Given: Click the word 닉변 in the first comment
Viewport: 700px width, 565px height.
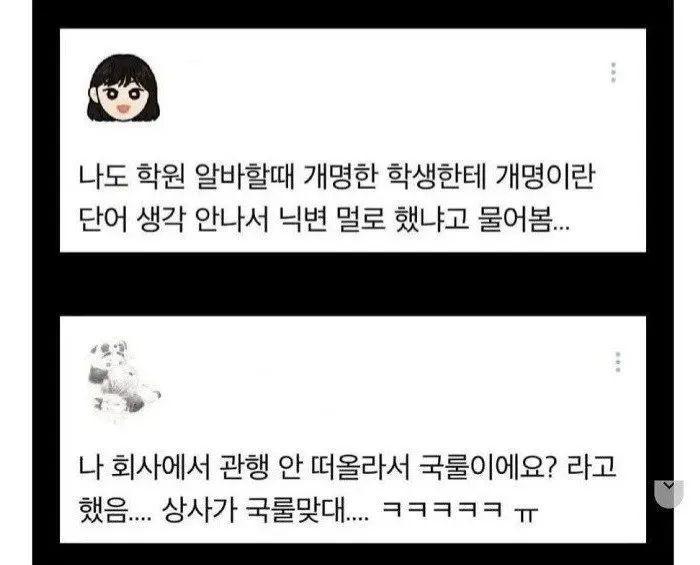Looking at the screenshot, I should (x=303, y=219).
